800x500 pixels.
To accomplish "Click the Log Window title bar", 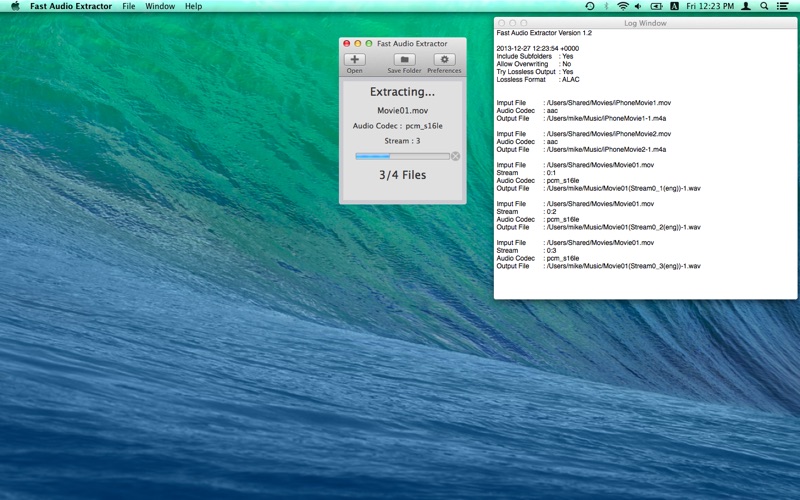I will tap(644, 22).
